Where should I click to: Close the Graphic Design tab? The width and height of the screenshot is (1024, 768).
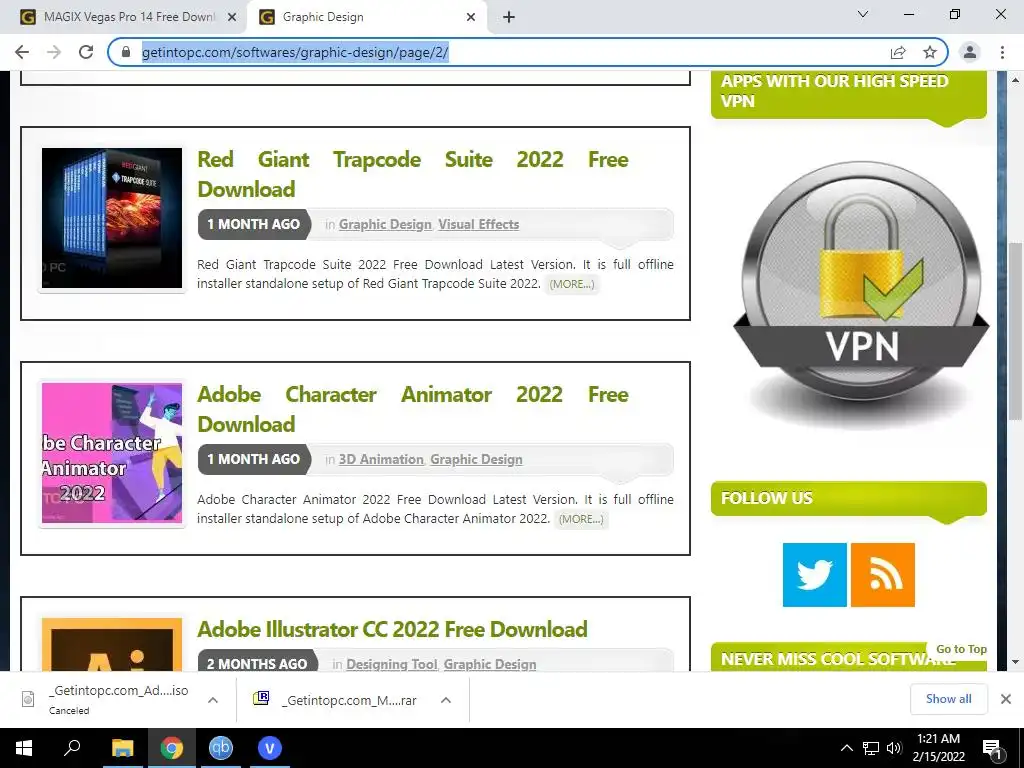tap(471, 17)
